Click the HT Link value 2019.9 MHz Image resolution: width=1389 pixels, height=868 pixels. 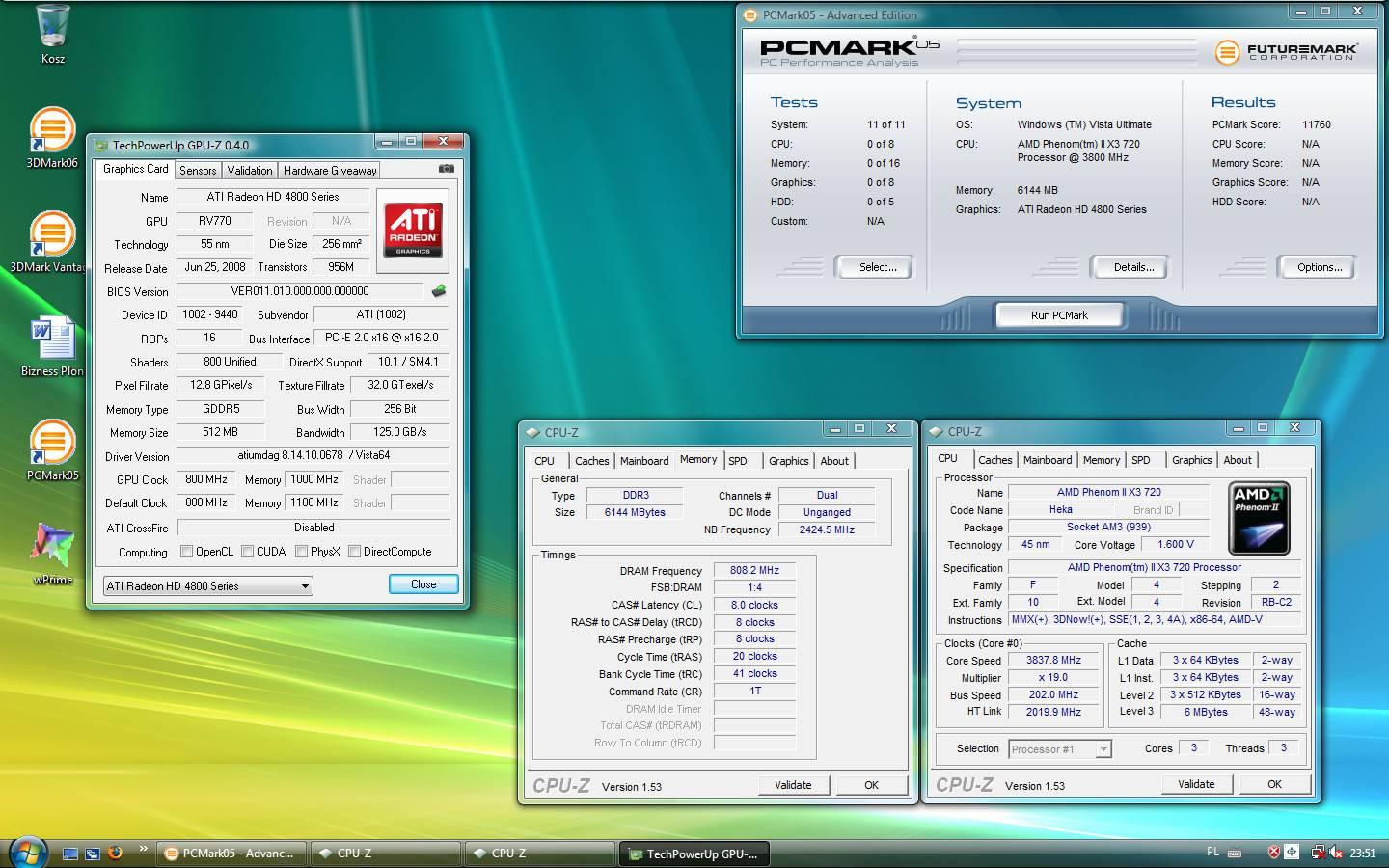(1053, 712)
